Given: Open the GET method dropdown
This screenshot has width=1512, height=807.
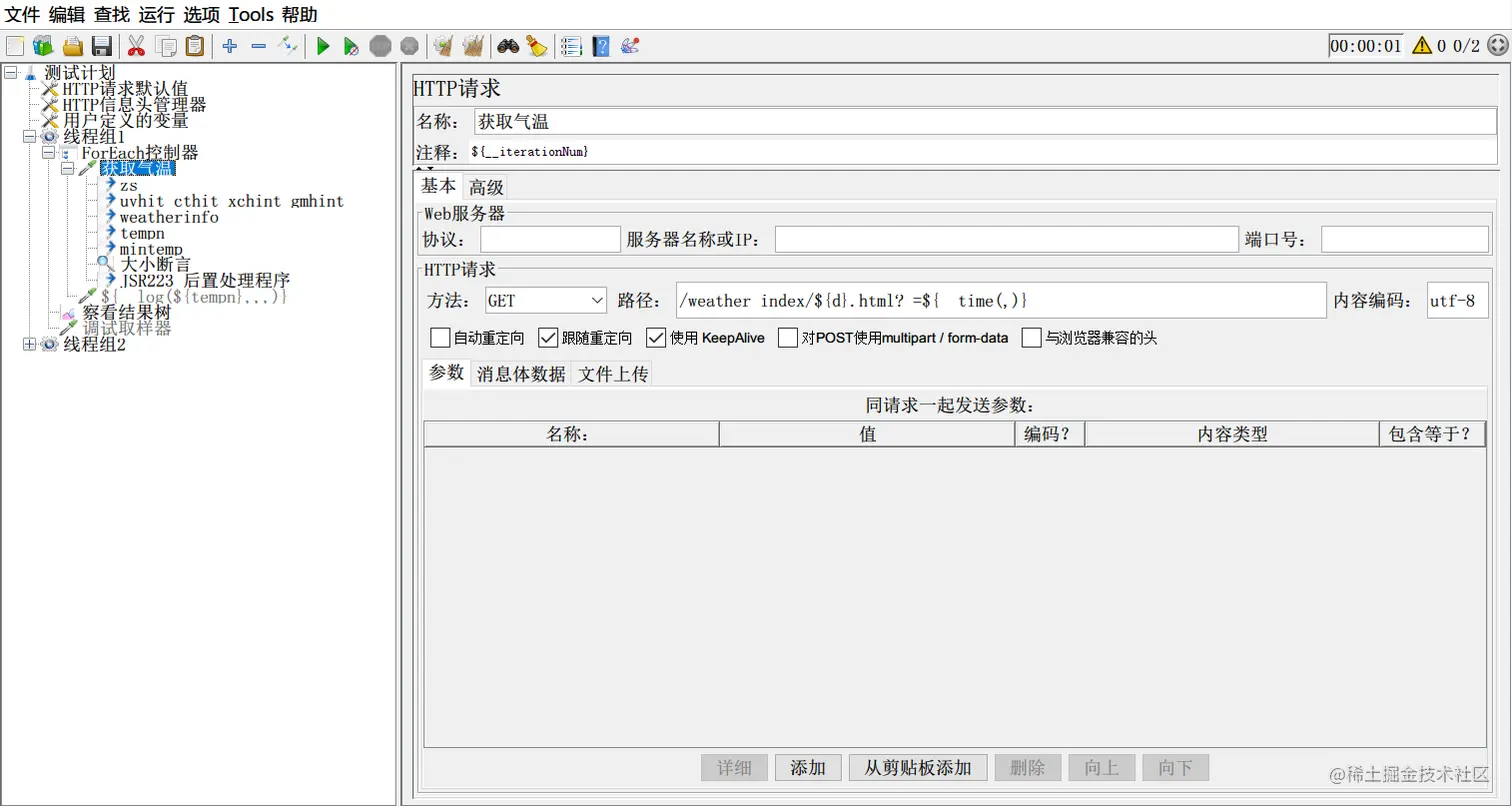Looking at the screenshot, I should coord(544,300).
